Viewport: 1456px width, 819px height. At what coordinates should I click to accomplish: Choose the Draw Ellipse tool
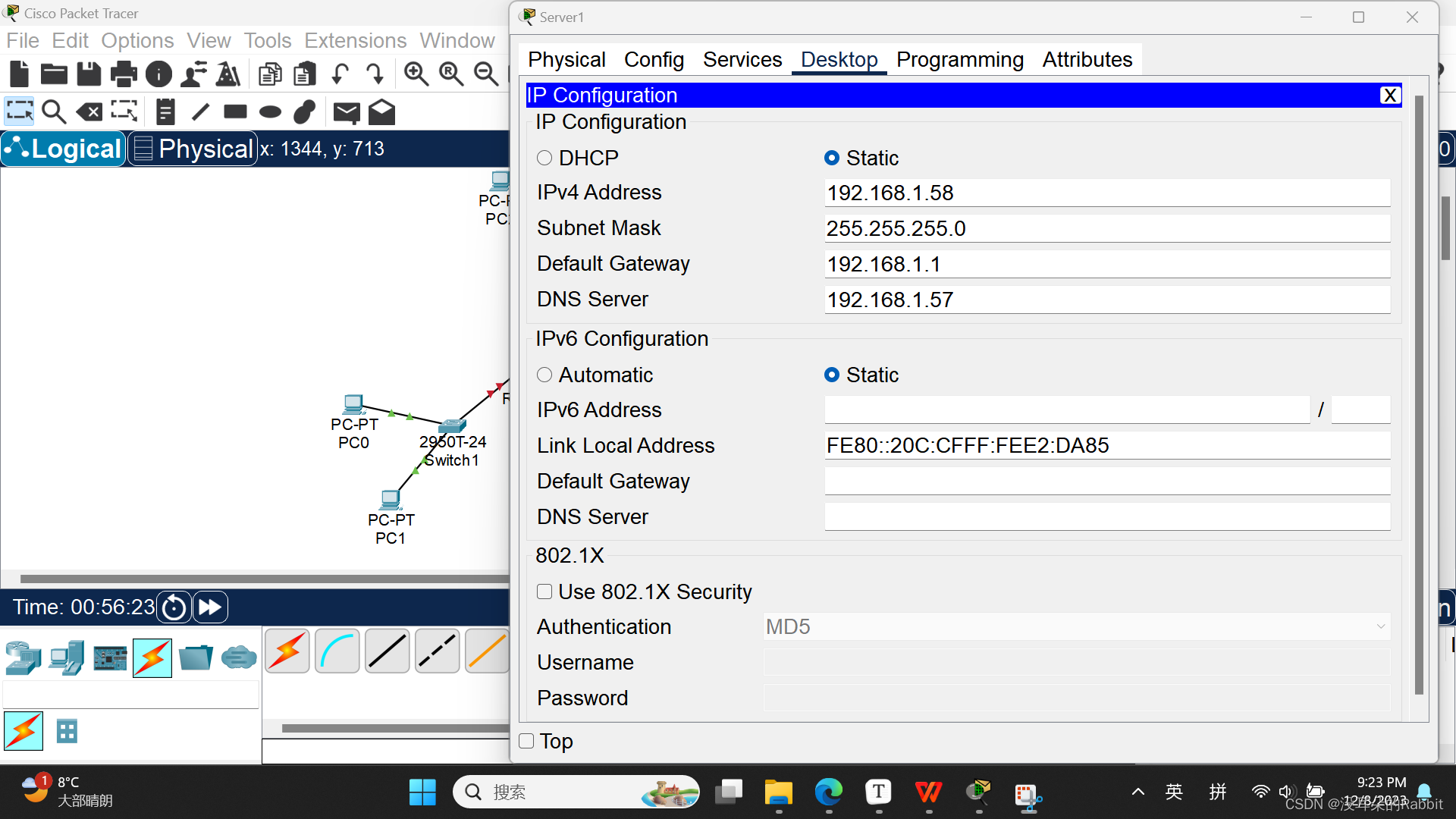[x=270, y=112]
